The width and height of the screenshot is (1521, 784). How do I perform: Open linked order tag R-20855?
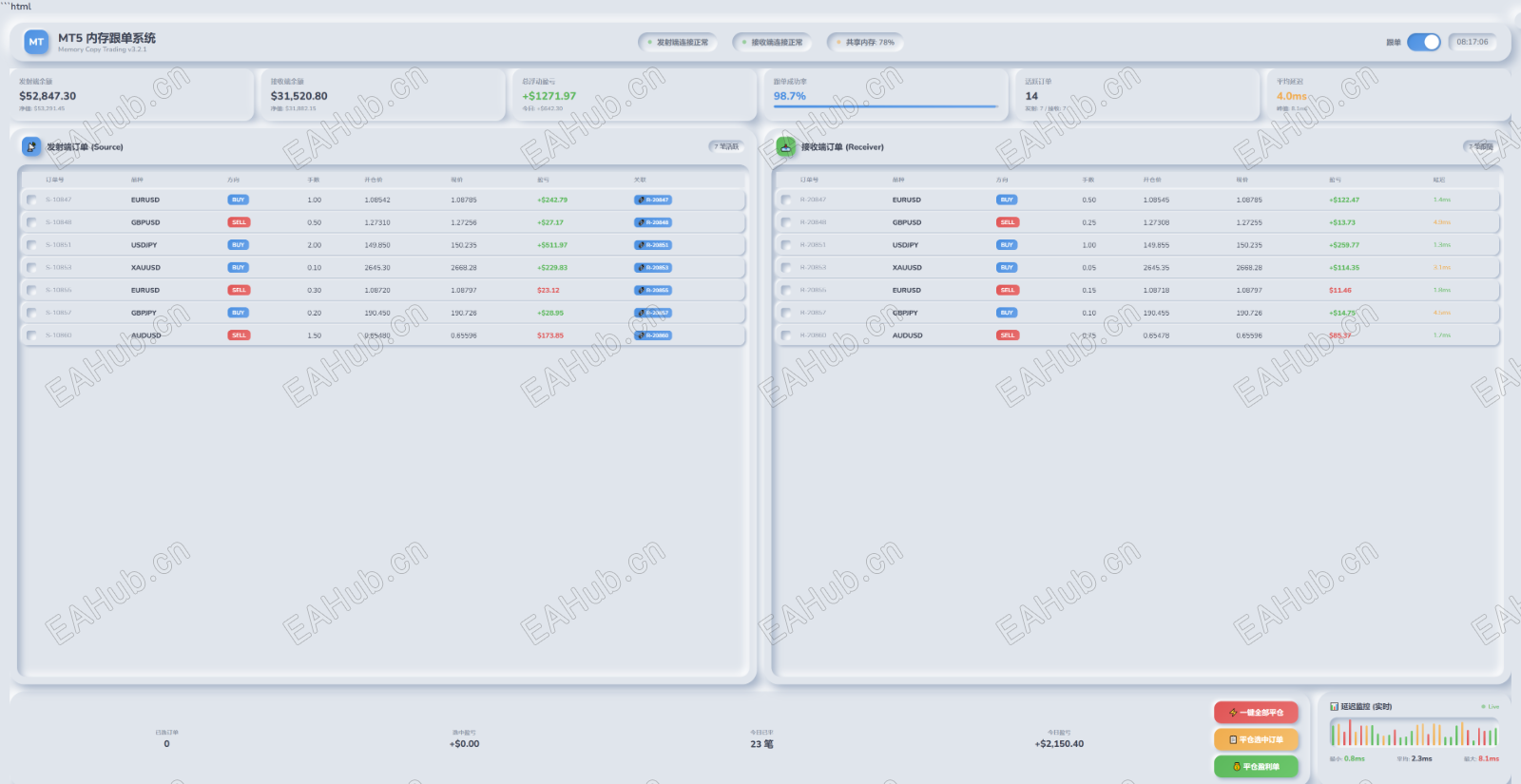(653, 290)
